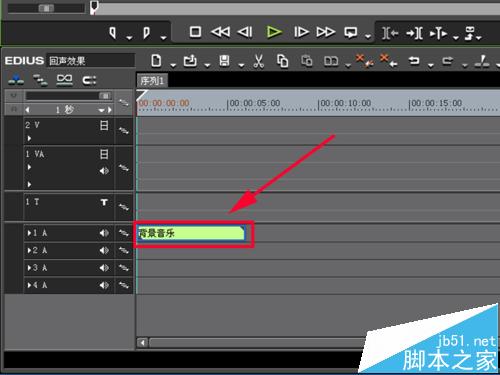Decrease timeline scale with left arrow

28,110
